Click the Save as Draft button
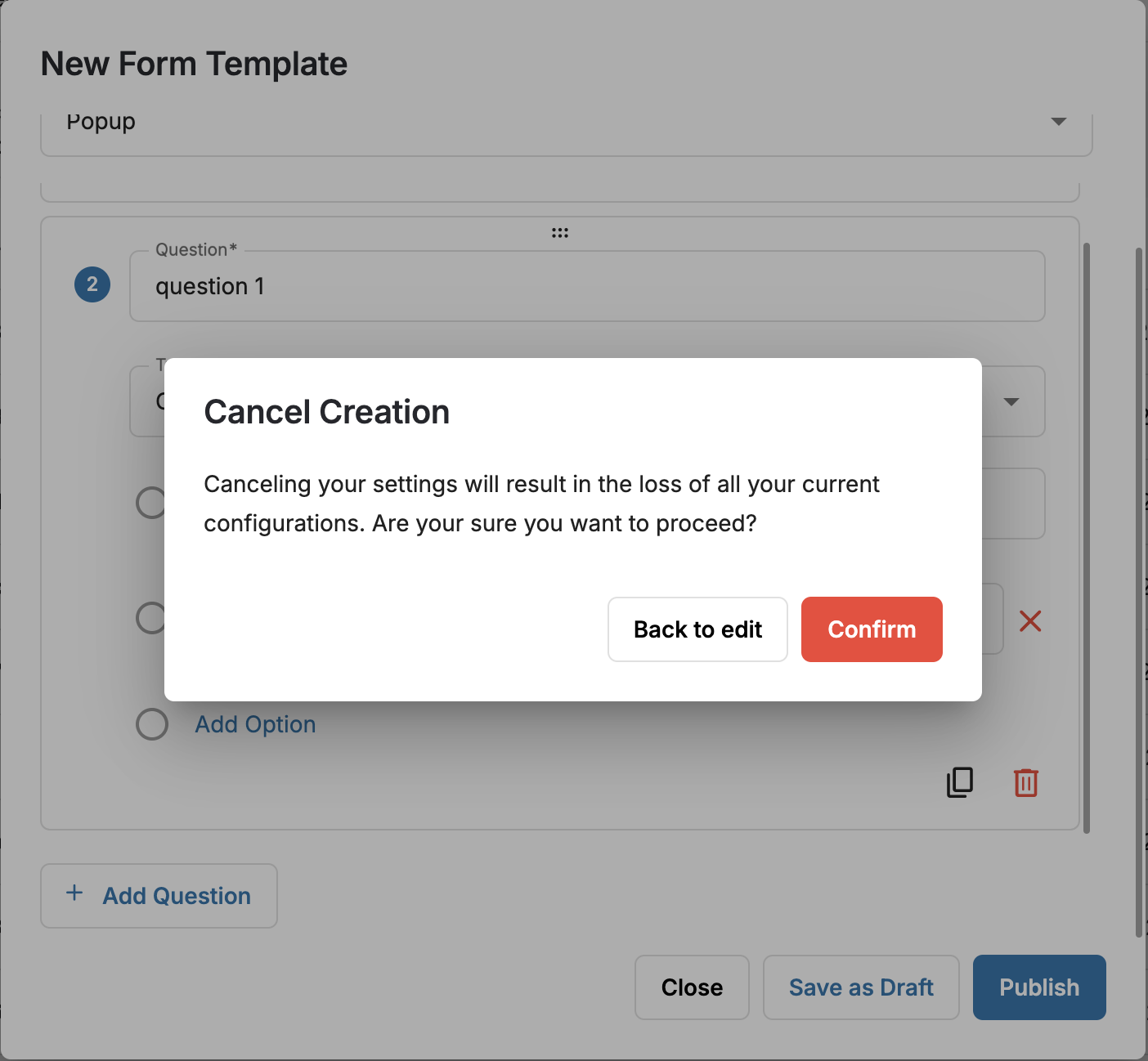 861,987
